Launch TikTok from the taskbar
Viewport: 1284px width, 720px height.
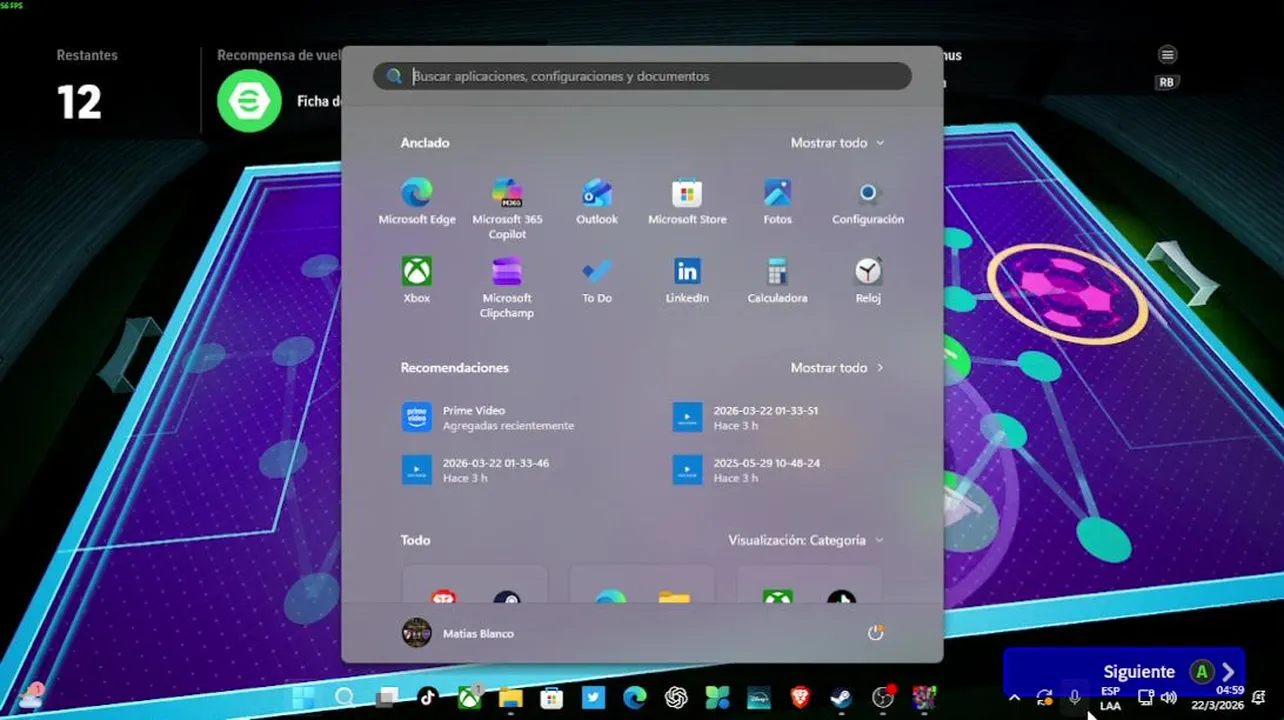428,697
